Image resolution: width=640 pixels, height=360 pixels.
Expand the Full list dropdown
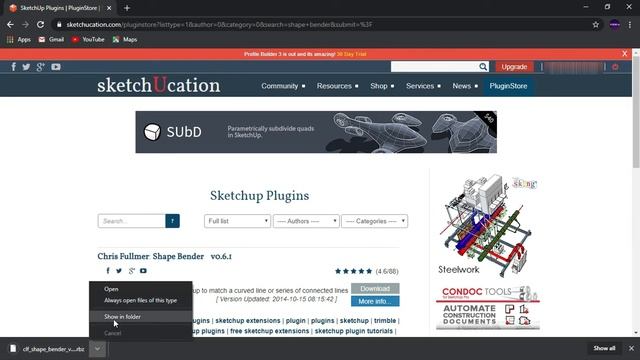[237, 221]
